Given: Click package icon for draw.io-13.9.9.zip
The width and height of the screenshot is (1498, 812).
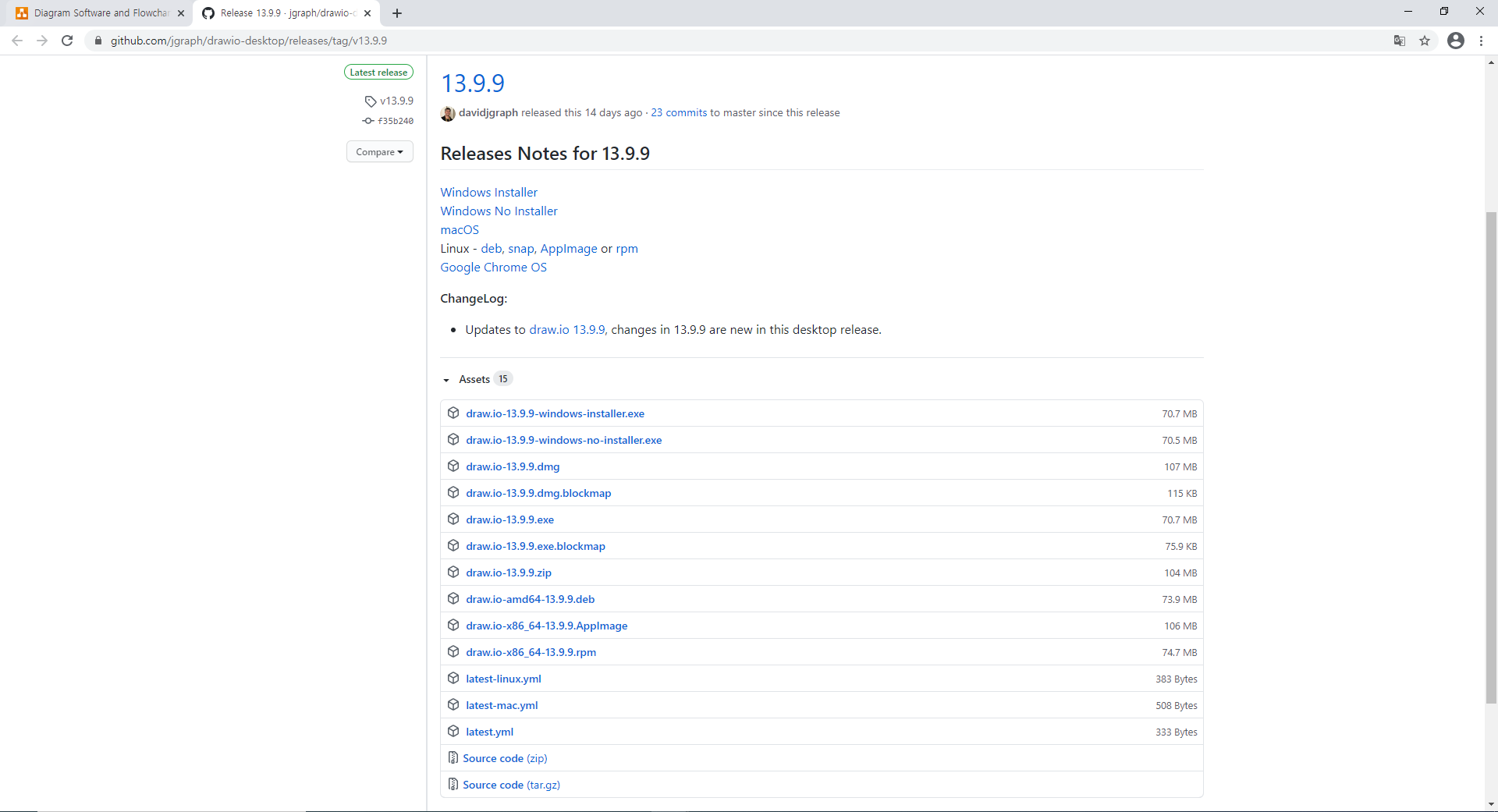Looking at the screenshot, I should [453, 572].
